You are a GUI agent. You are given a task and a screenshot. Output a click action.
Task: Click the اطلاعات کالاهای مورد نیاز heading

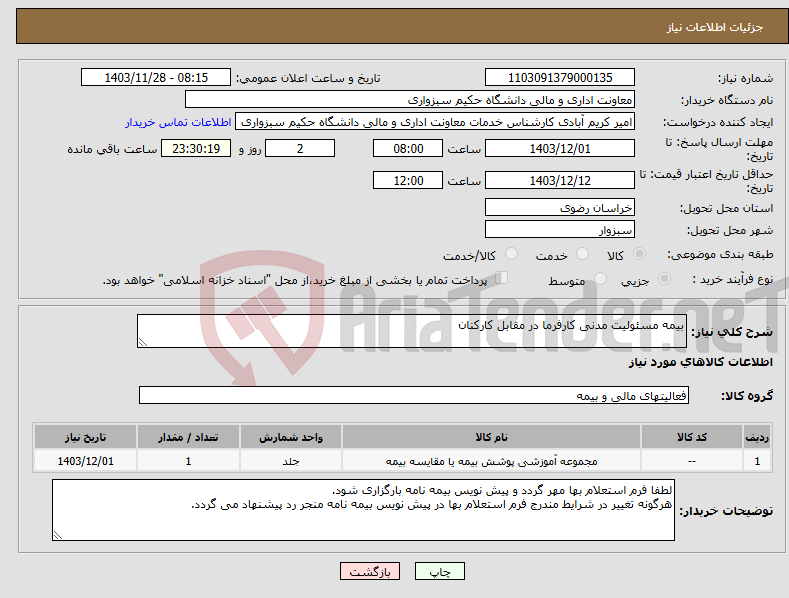pos(700,362)
